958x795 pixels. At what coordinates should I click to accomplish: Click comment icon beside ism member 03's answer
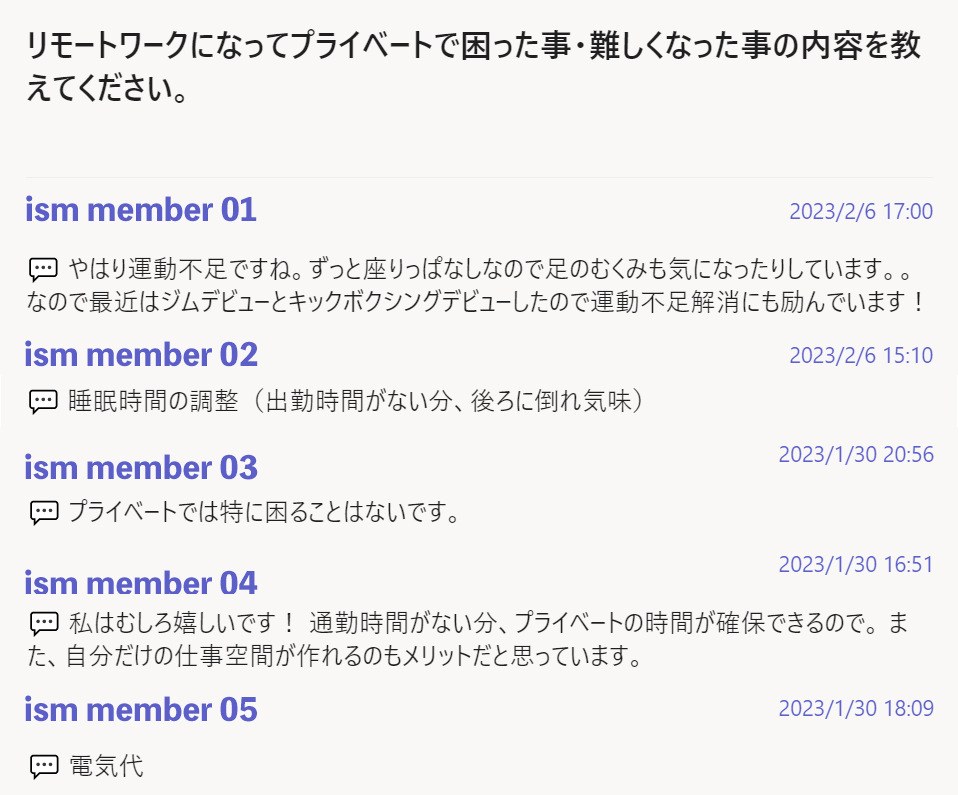click(x=43, y=513)
